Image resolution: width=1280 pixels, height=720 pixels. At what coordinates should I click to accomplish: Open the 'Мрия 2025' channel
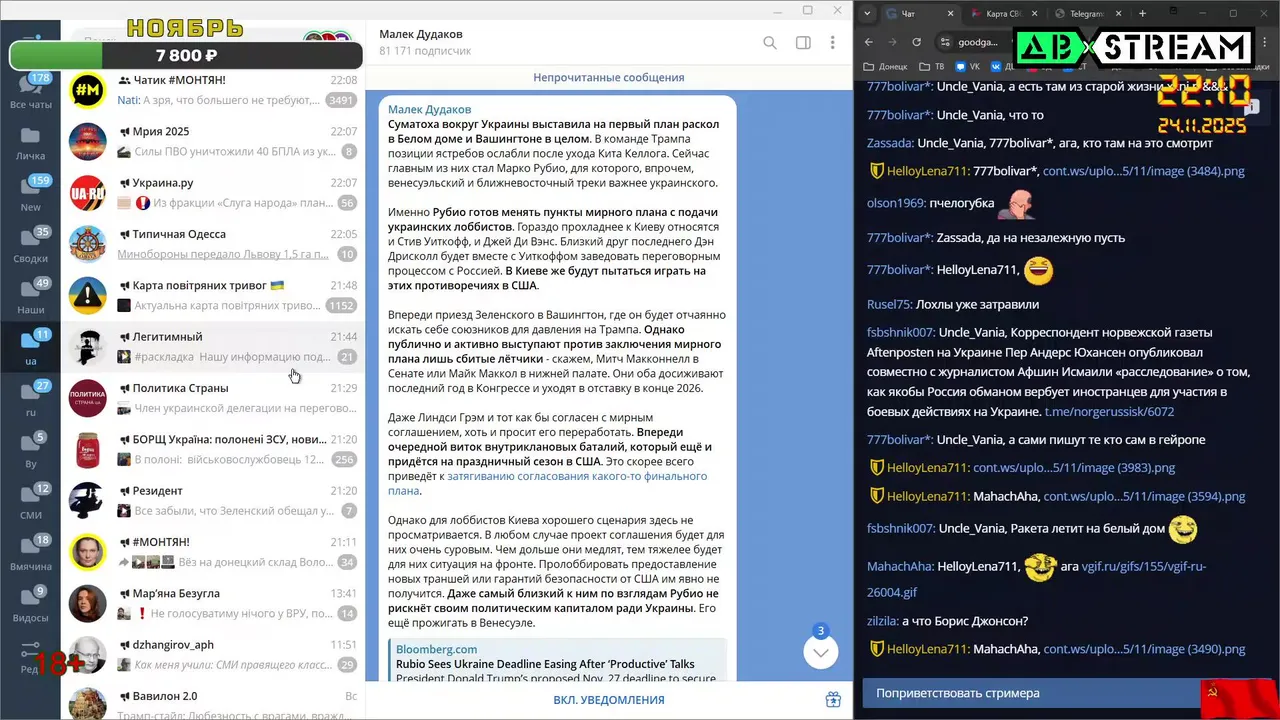click(x=213, y=141)
